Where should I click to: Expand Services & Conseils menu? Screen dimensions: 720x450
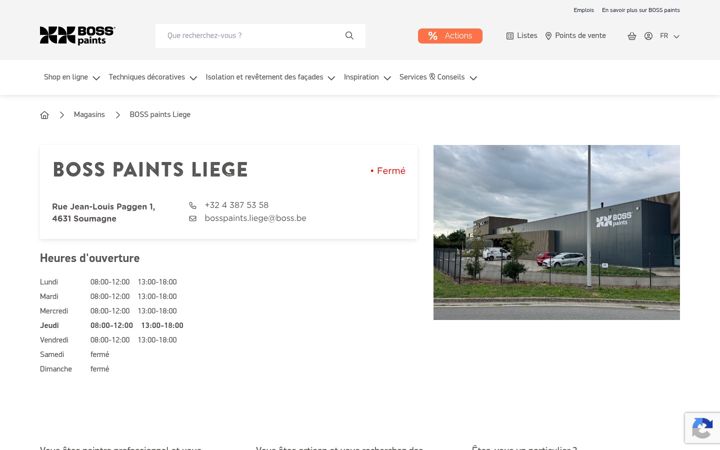tap(438, 77)
